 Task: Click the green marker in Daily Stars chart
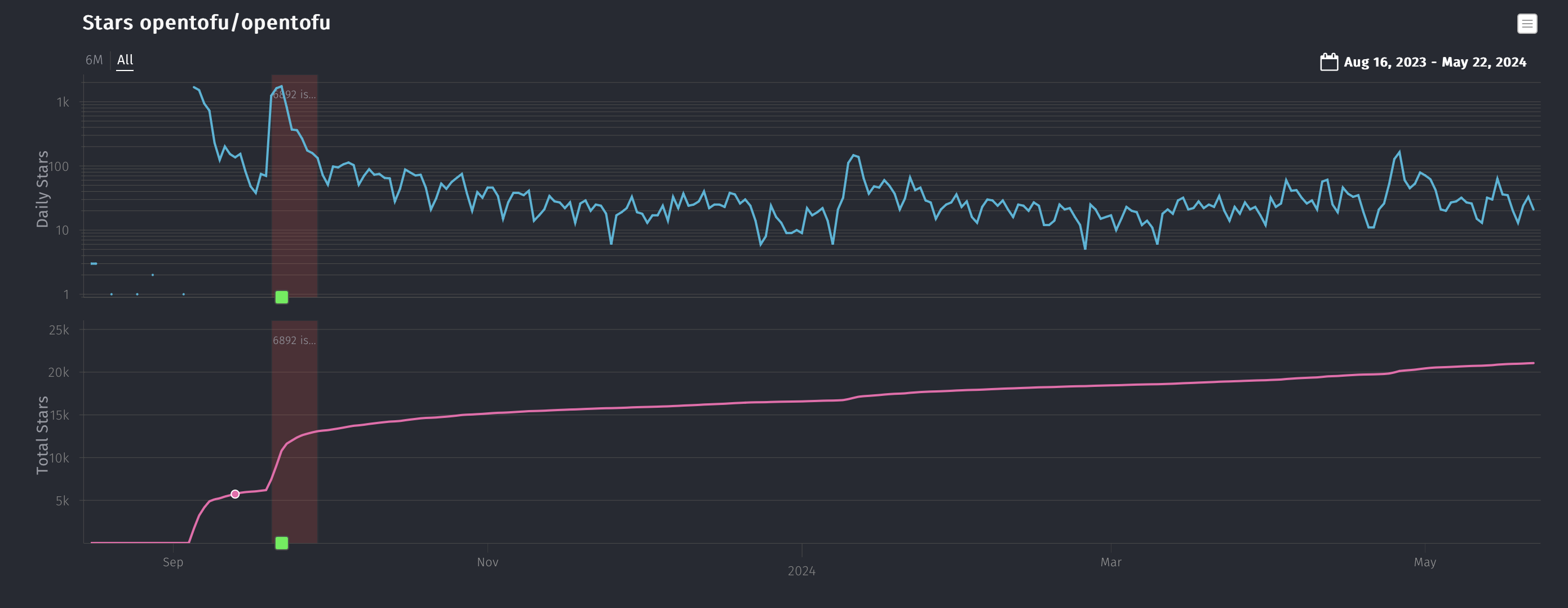coord(281,297)
